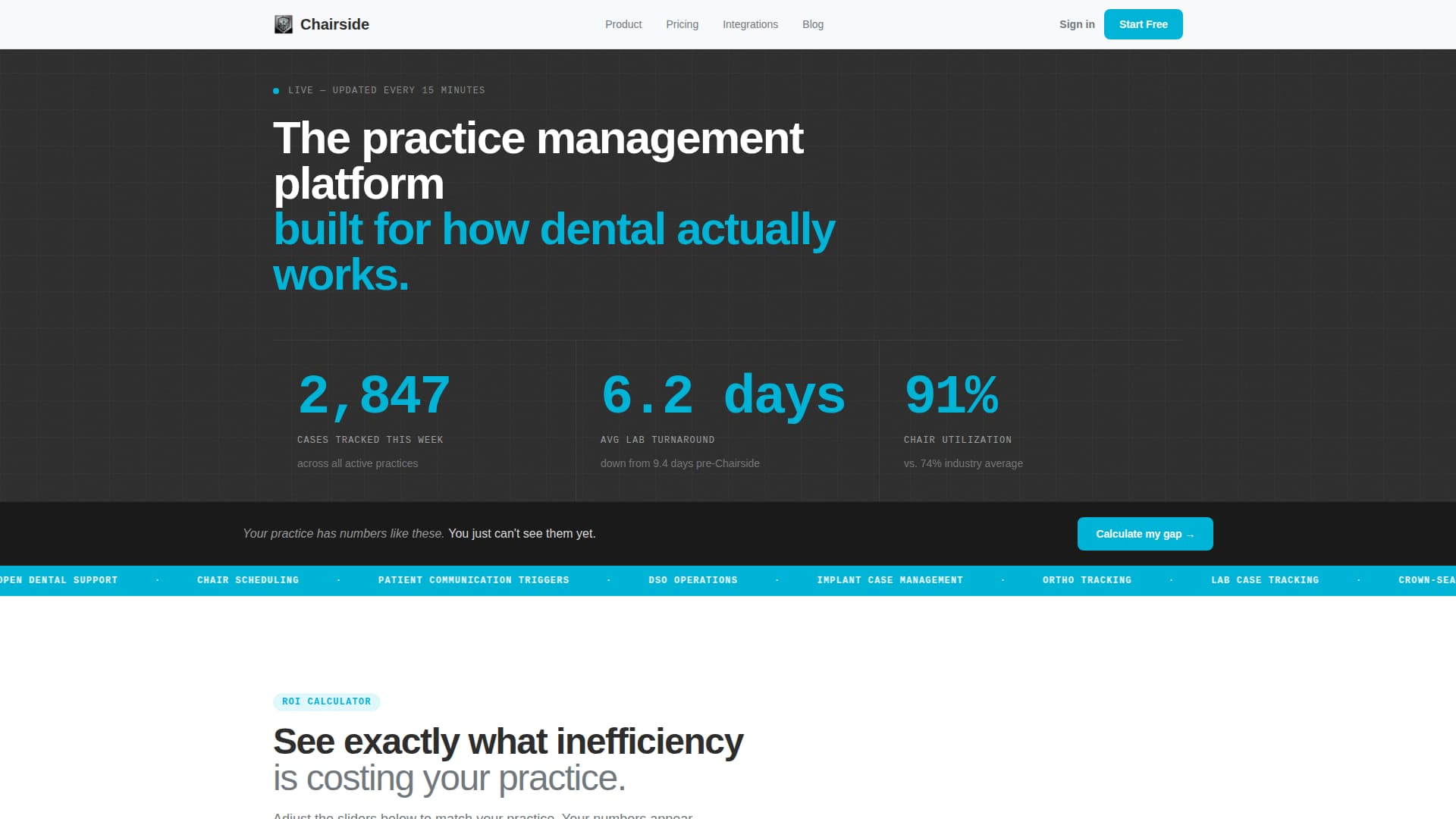
Task: Click 'DSO OPERATIONS' in the ticker
Action: tap(693, 580)
